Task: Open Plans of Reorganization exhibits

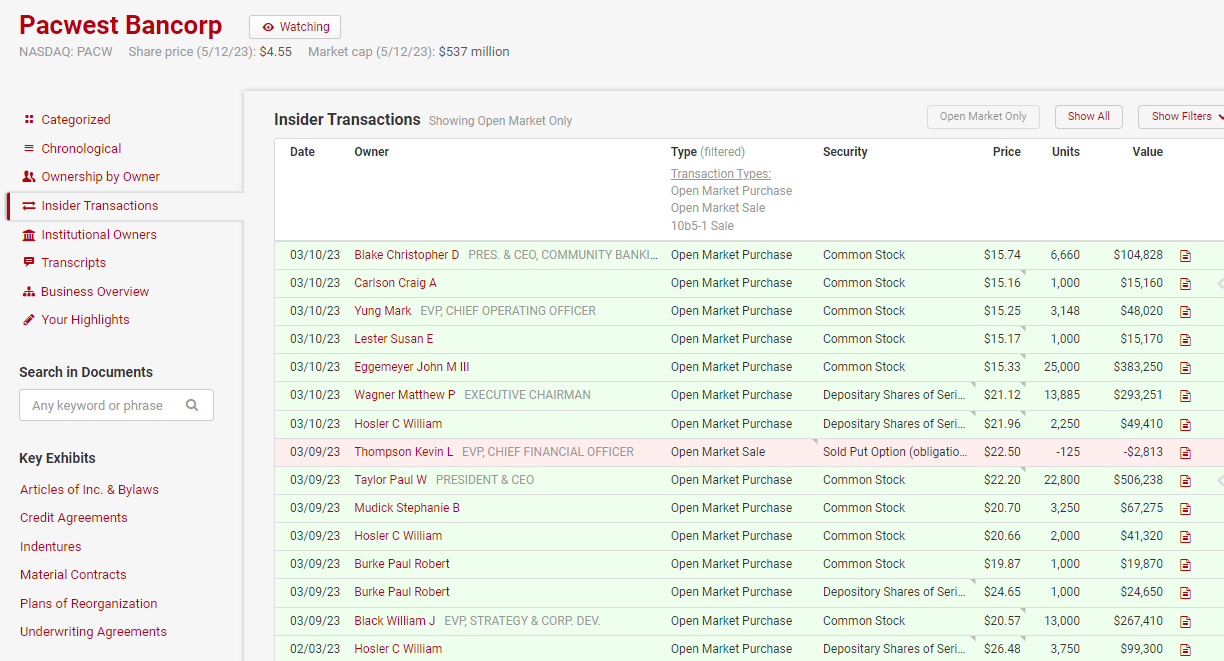Action: (89, 603)
